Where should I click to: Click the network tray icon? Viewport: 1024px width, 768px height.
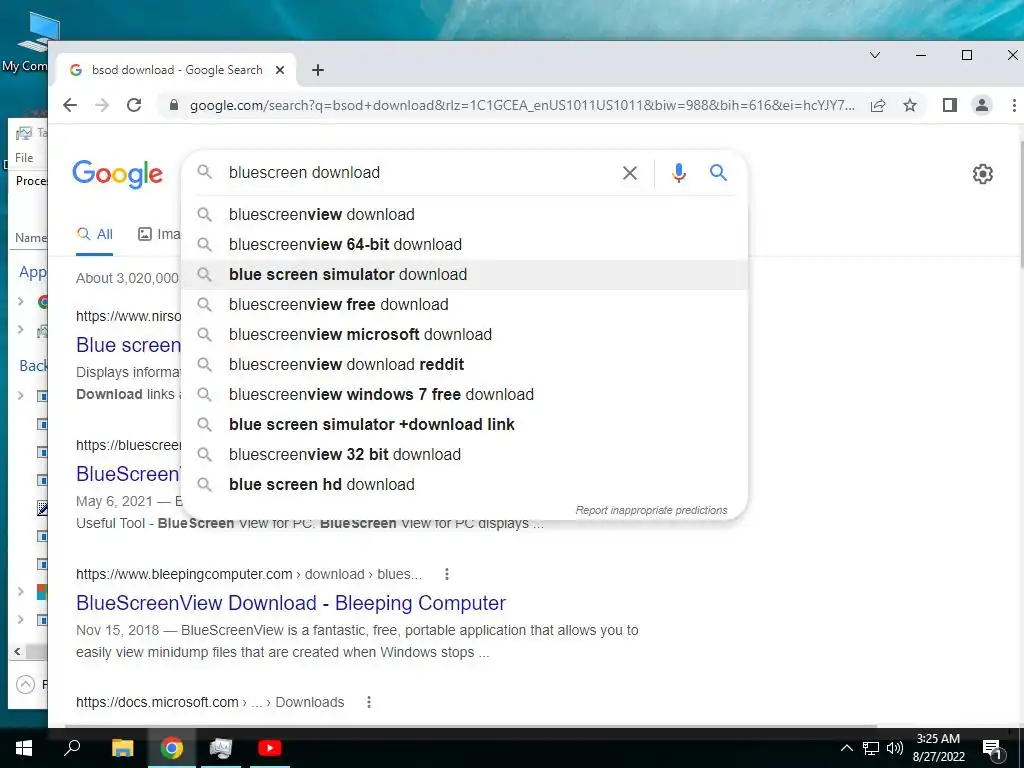(x=871, y=748)
